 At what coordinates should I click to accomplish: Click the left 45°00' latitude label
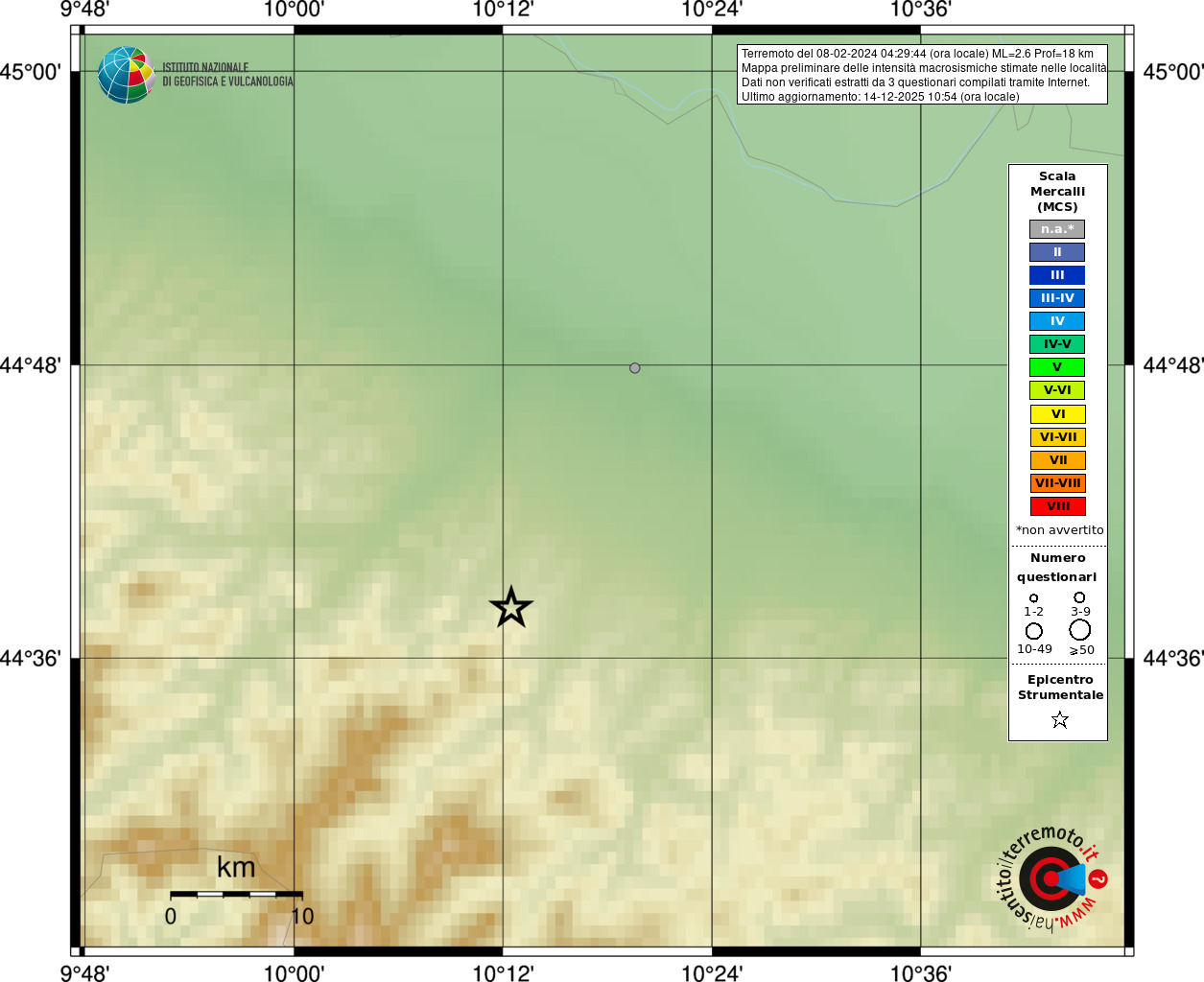click(x=31, y=72)
